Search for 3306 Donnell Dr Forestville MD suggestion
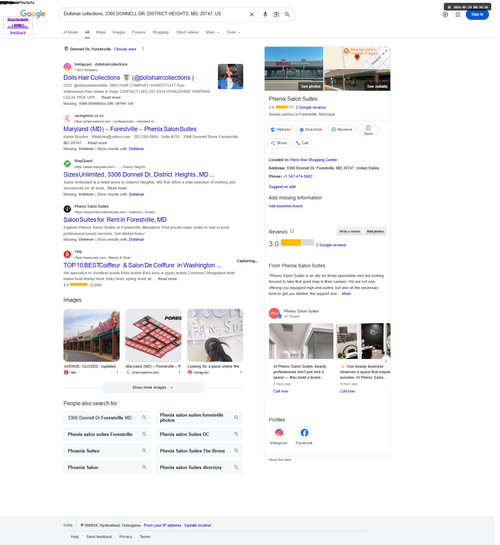Viewport: 500px width, 545px height. click(107, 417)
